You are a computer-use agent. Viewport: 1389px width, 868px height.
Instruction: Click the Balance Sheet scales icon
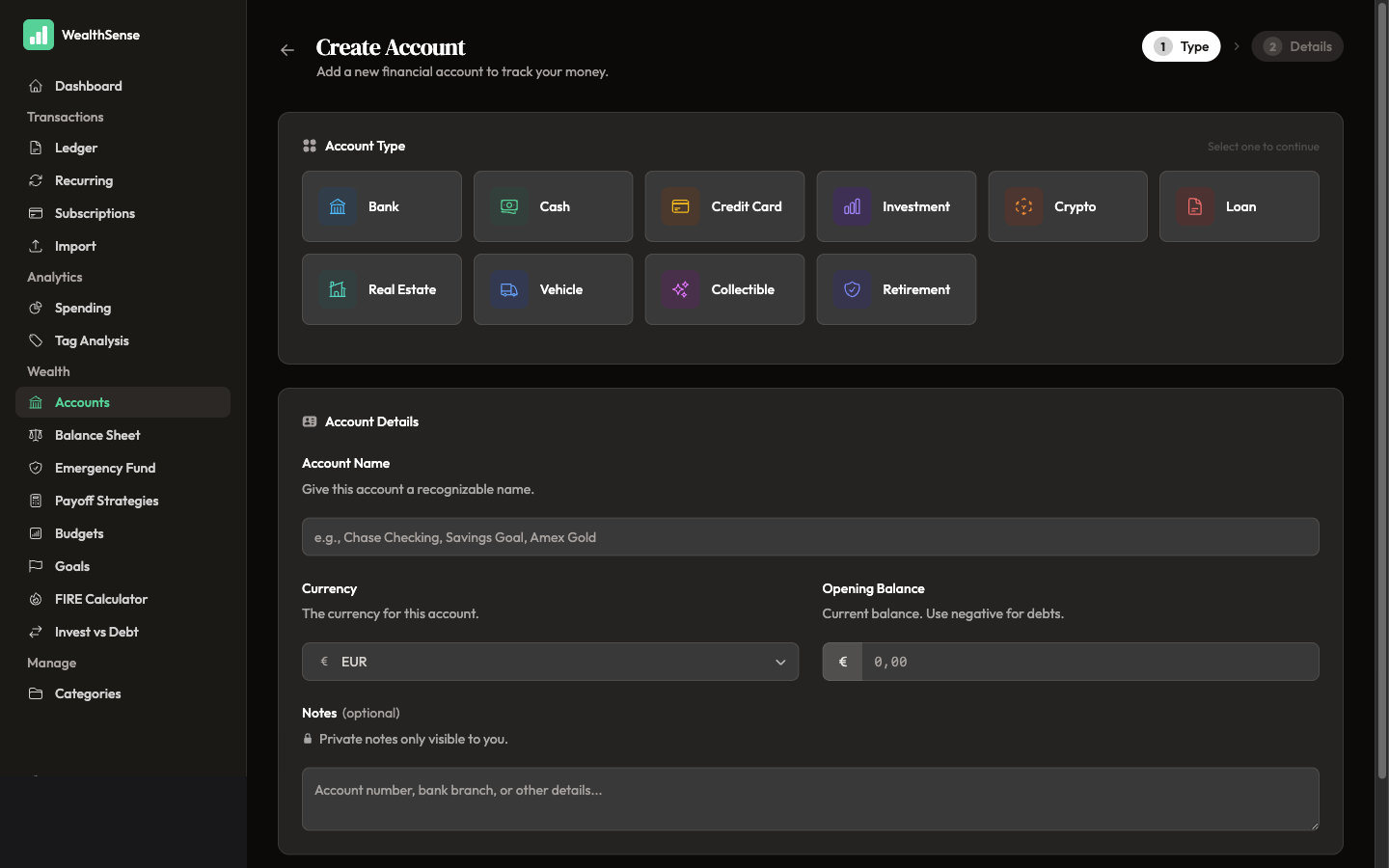click(x=36, y=435)
